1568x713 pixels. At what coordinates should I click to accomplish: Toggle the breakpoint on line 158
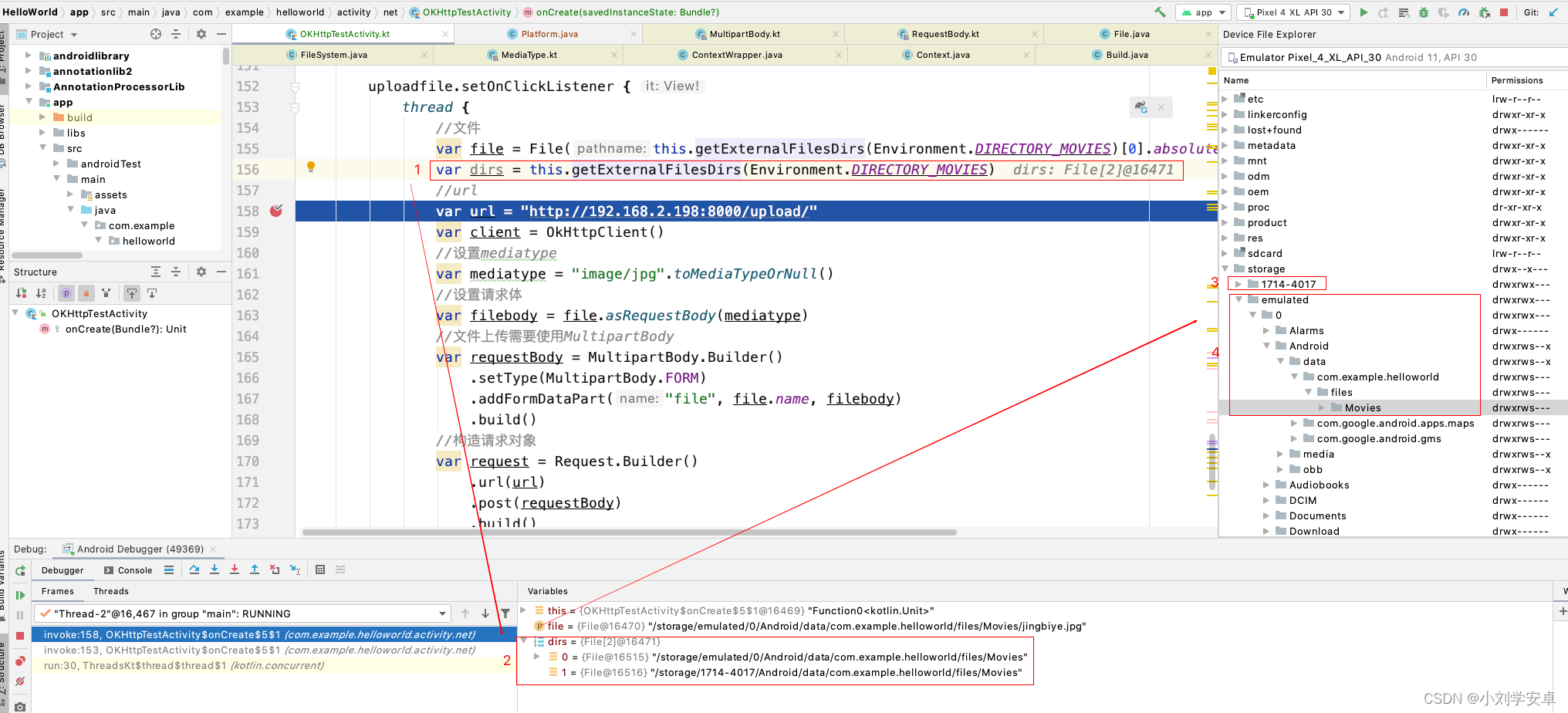coord(276,211)
